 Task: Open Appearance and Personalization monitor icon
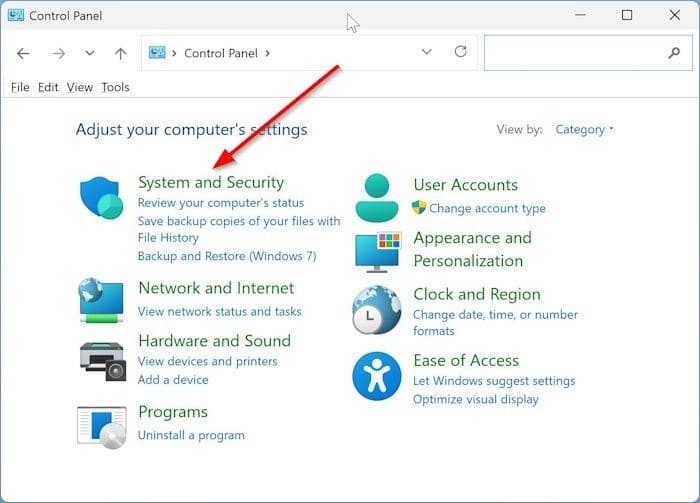coord(377,250)
